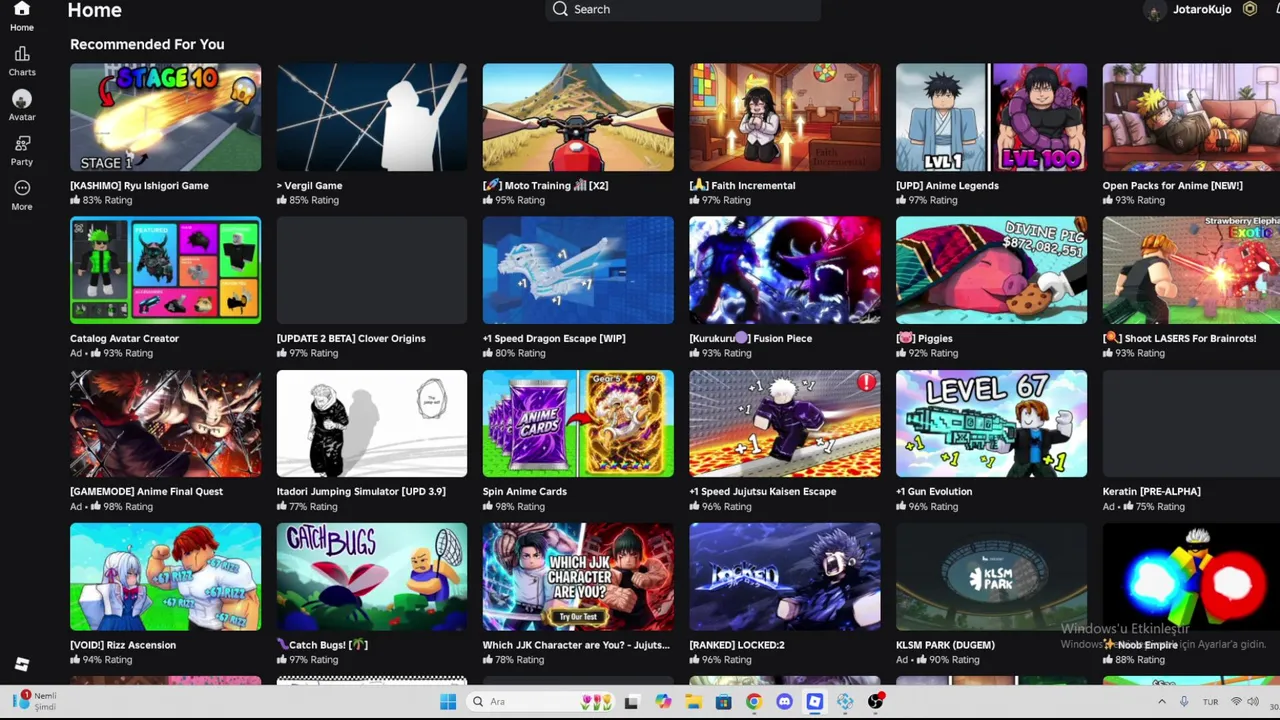
Task: Open the Robux hexagon icon
Action: pyautogui.click(x=1250, y=9)
